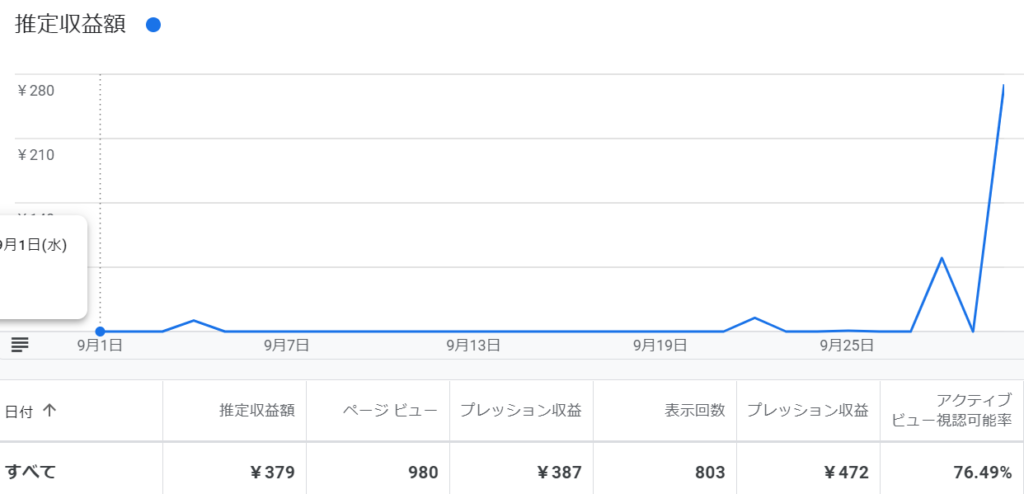
Task: Click the 表示回数 column header
Action: pyautogui.click(x=695, y=410)
